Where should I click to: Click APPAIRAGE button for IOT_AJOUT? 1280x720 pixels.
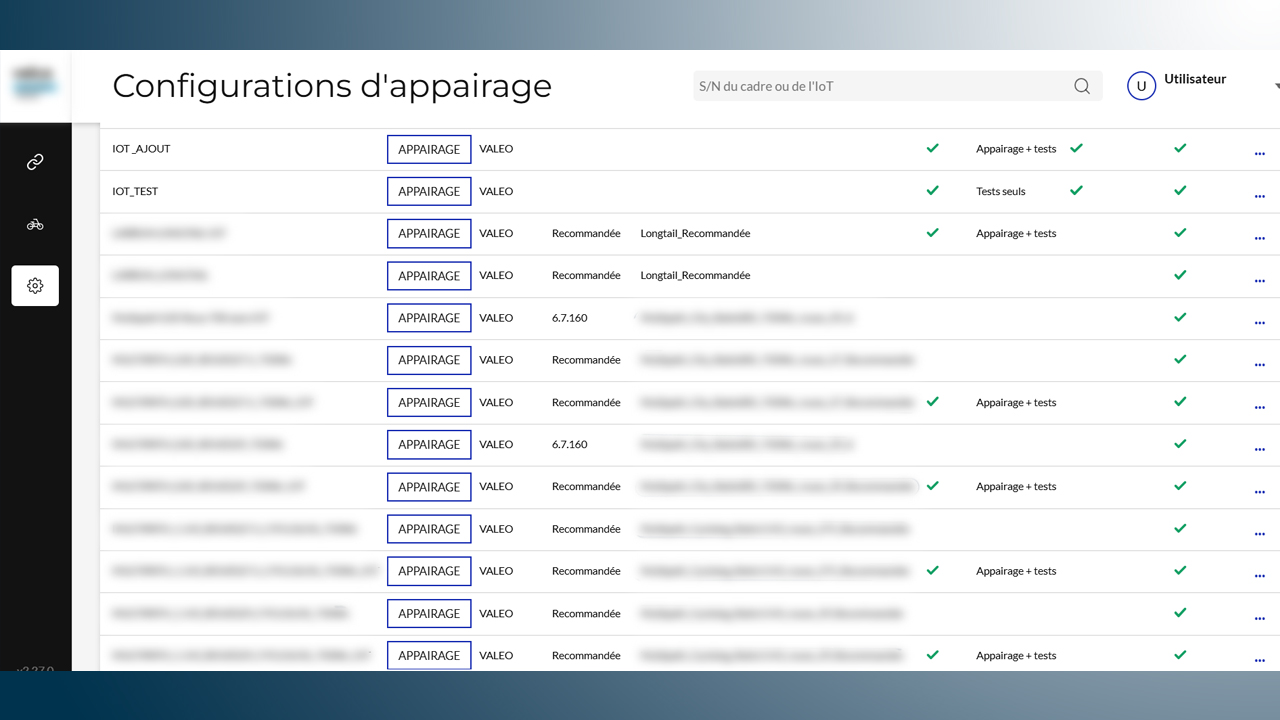click(x=429, y=149)
